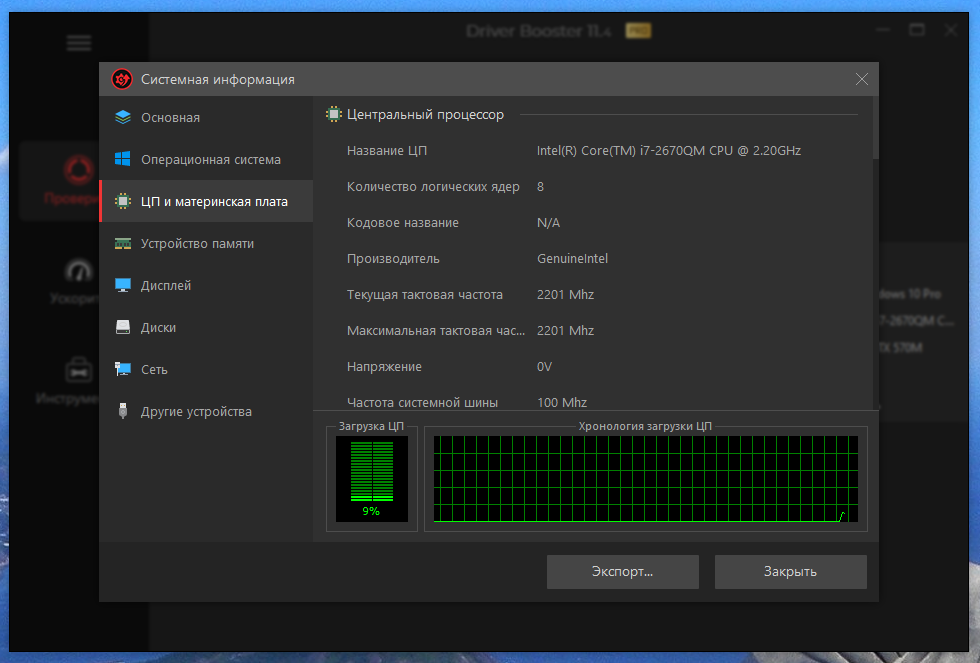
Task: Minimize the Driver Booster background window
Action: [882, 30]
